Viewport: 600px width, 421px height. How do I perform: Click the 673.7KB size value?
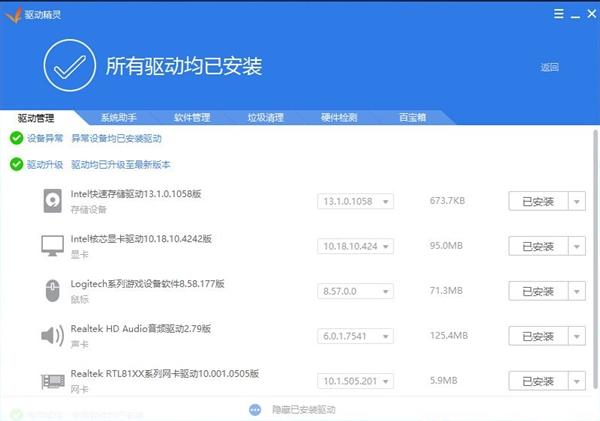pos(447,201)
